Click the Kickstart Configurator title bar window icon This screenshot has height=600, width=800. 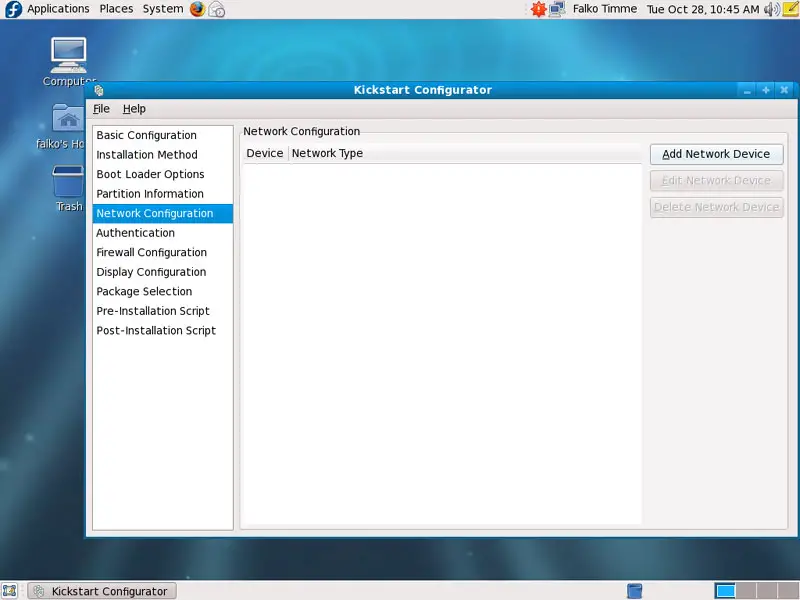(x=99, y=90)
